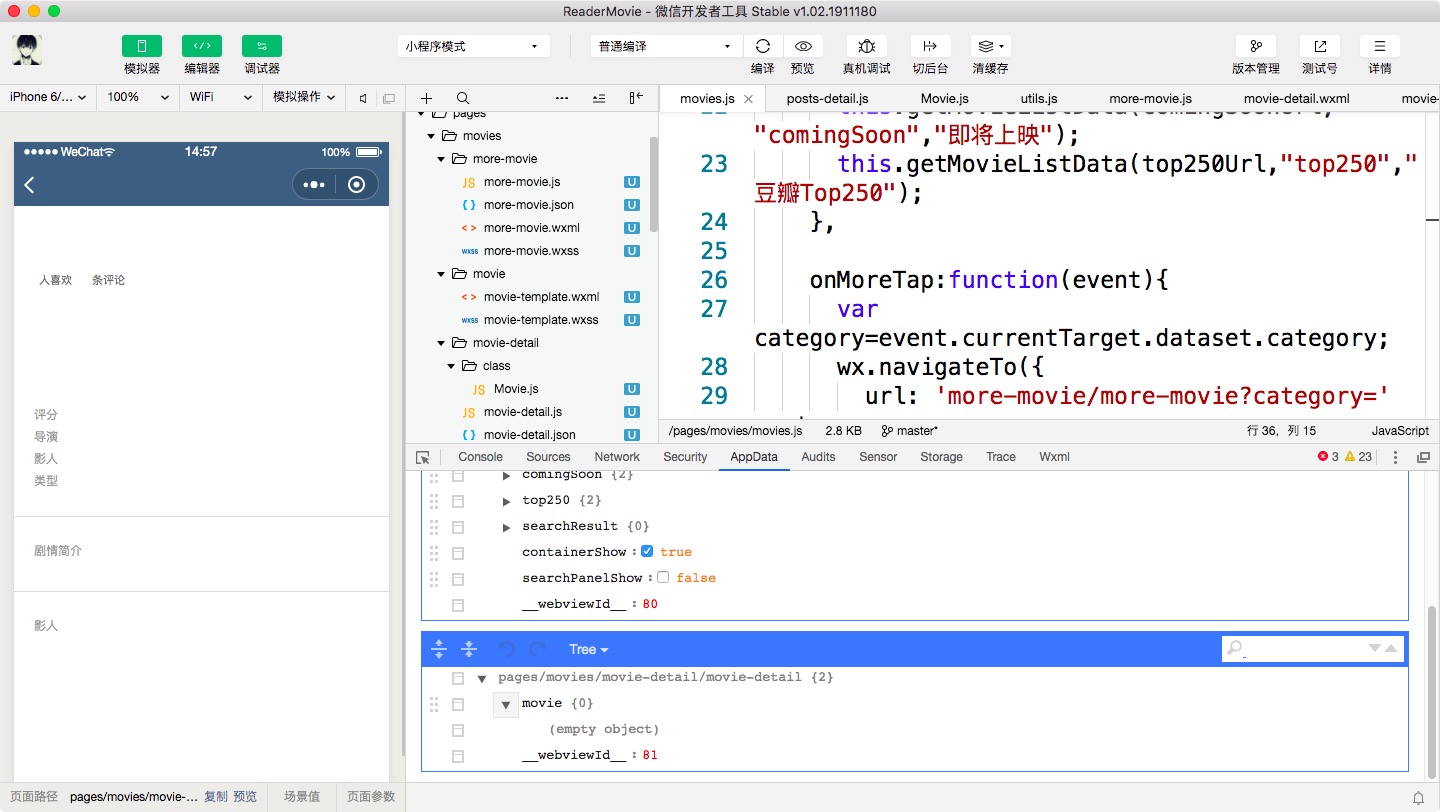Select checkbox beside searchResult row
This screenshot has height=812, width=1440.
coord(458,527)
